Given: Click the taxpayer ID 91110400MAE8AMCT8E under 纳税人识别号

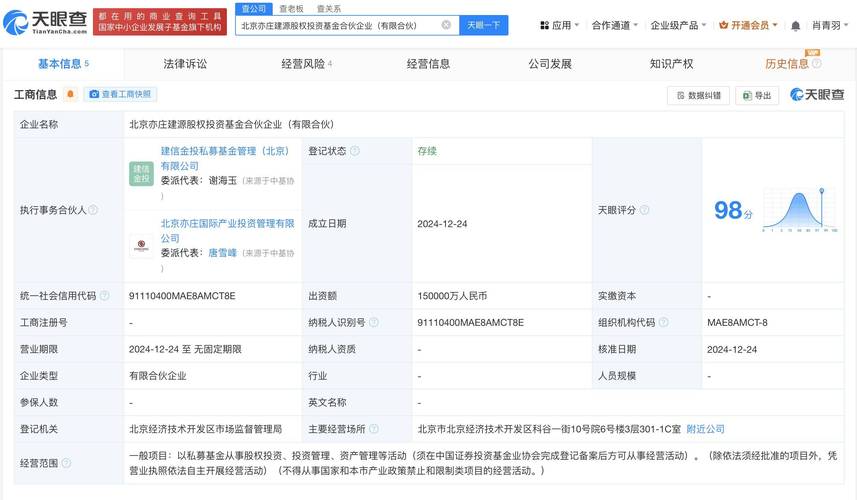Looking at the screenshot, I should pos(471,322).
